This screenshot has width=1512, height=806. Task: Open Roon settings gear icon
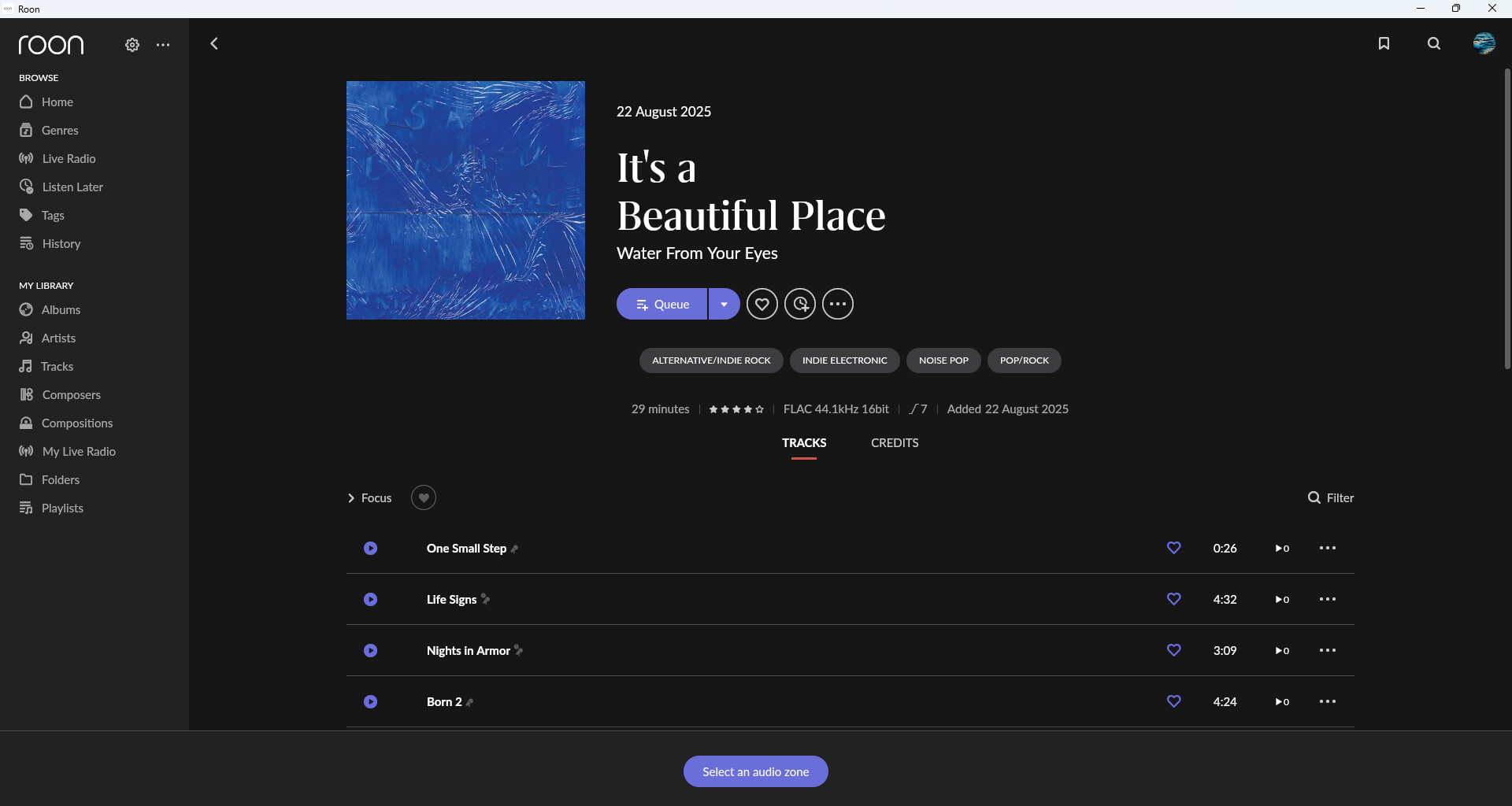[x=132, y=45]
